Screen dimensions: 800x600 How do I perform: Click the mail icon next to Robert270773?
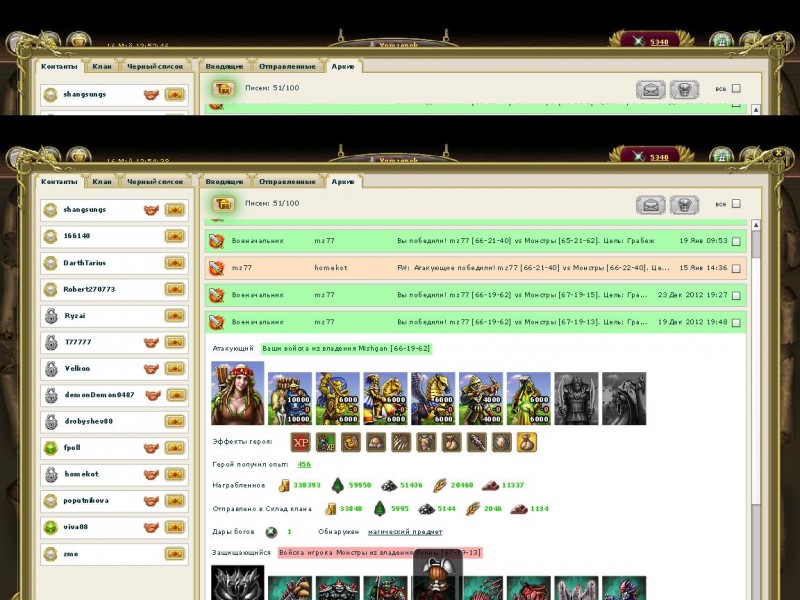pyautogui.click(x=174, y=289)
